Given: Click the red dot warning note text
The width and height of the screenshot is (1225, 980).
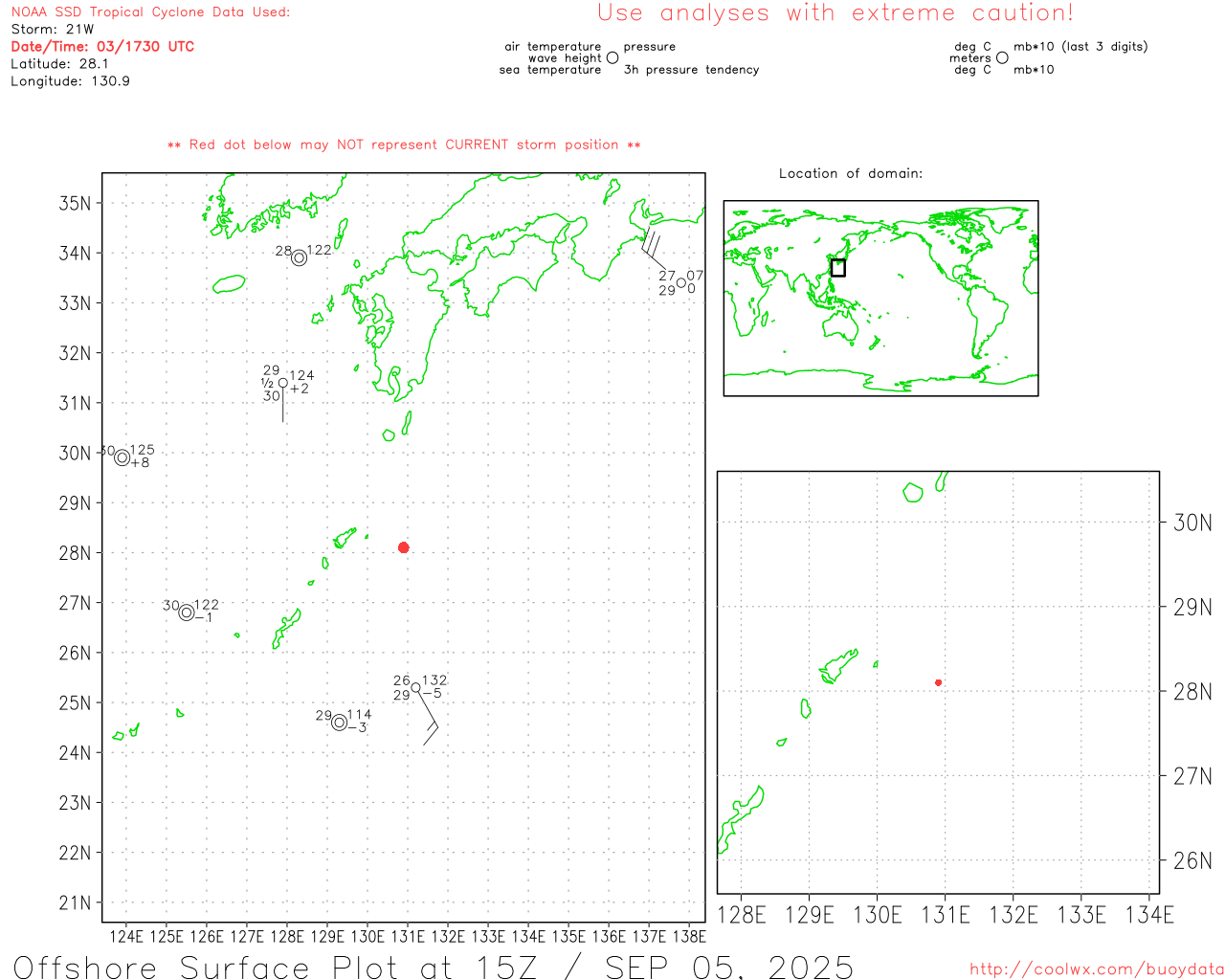Looking at the screenshot, I should (404, 145).
